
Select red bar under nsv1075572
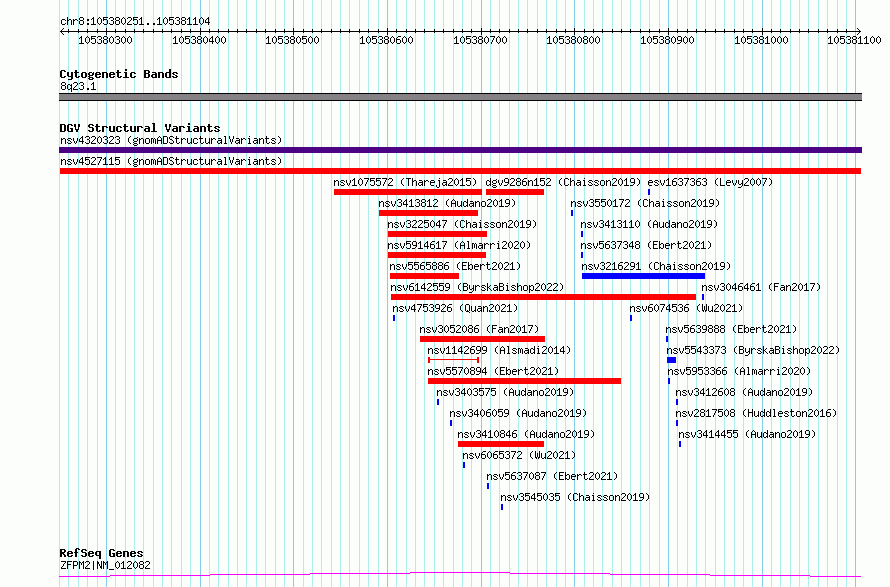408,192
